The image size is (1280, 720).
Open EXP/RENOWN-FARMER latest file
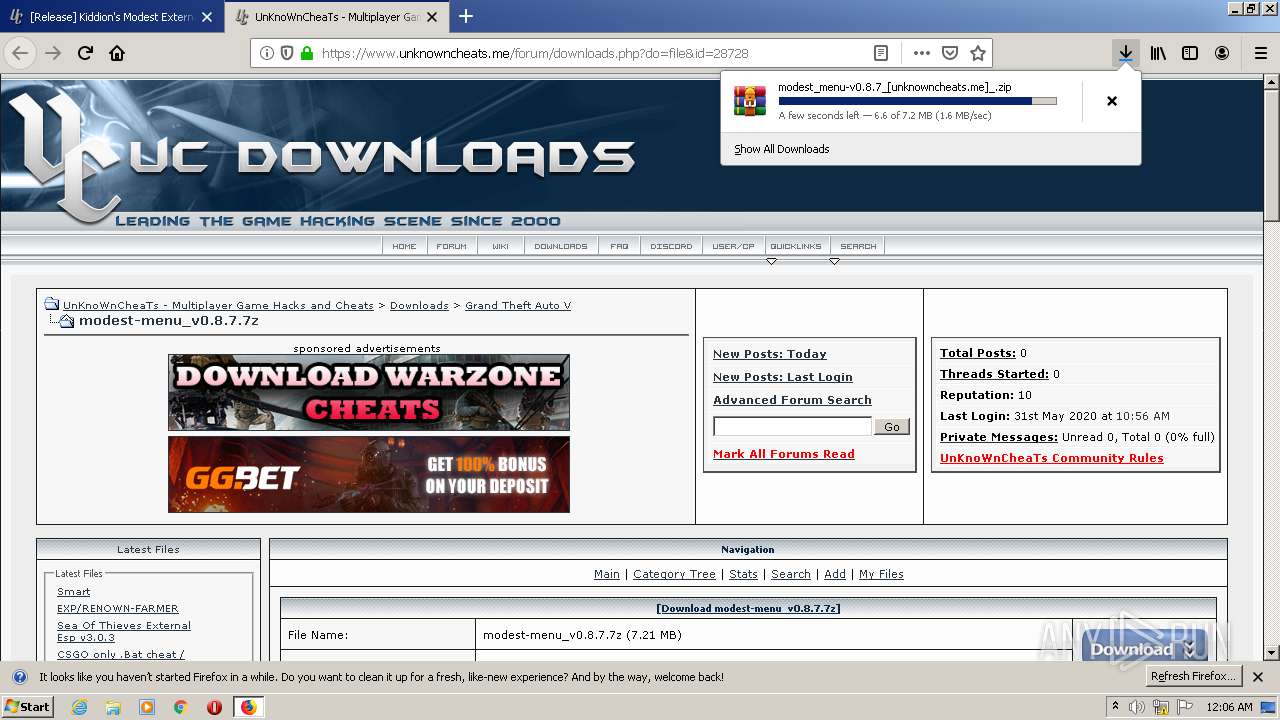118,608
